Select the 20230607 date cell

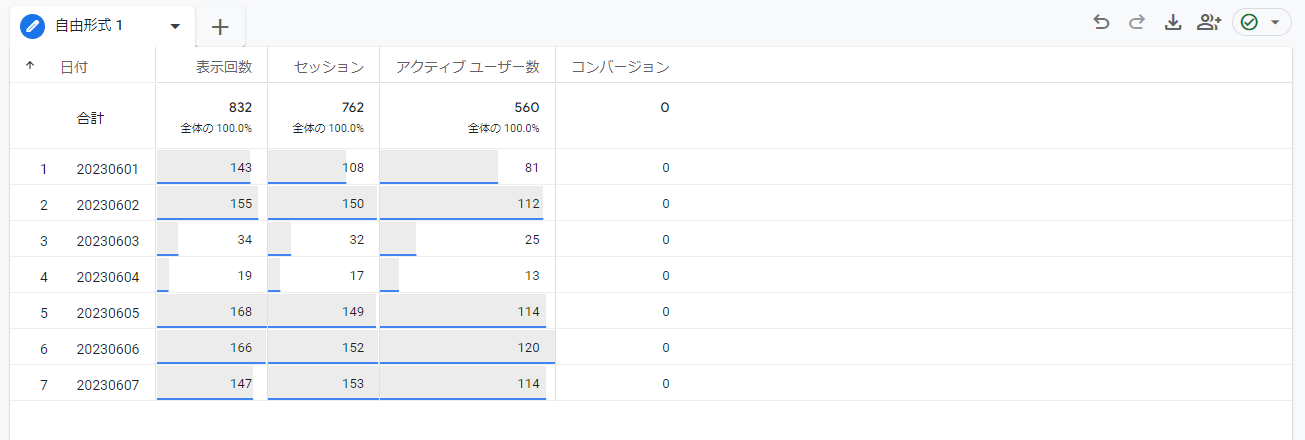107,384
